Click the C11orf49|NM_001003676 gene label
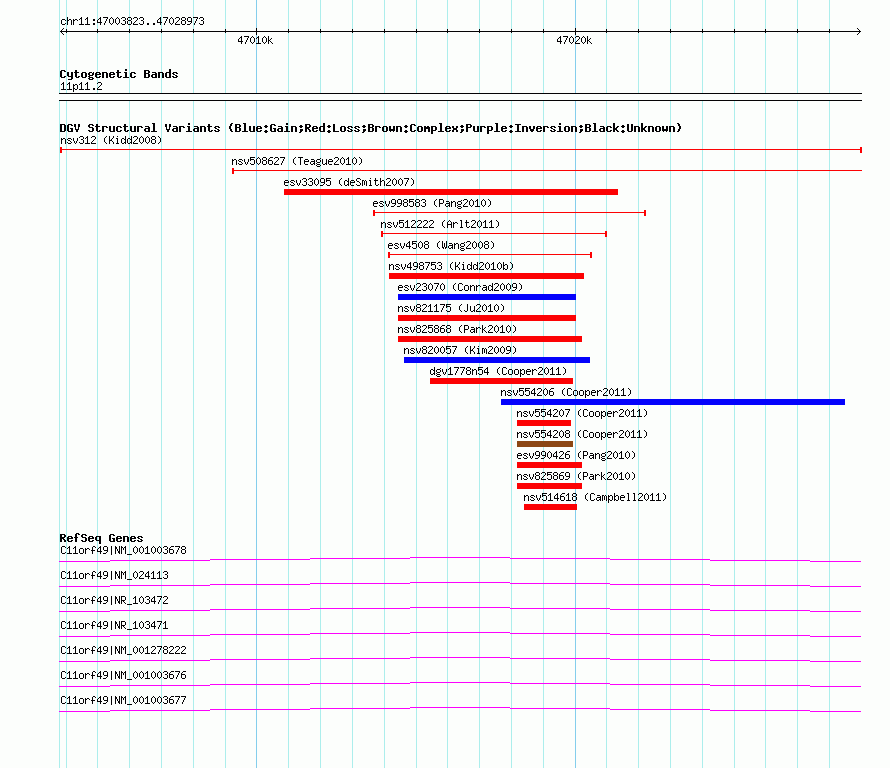The width and height of the screenshot is (890, 768). [x=123, y=675]
